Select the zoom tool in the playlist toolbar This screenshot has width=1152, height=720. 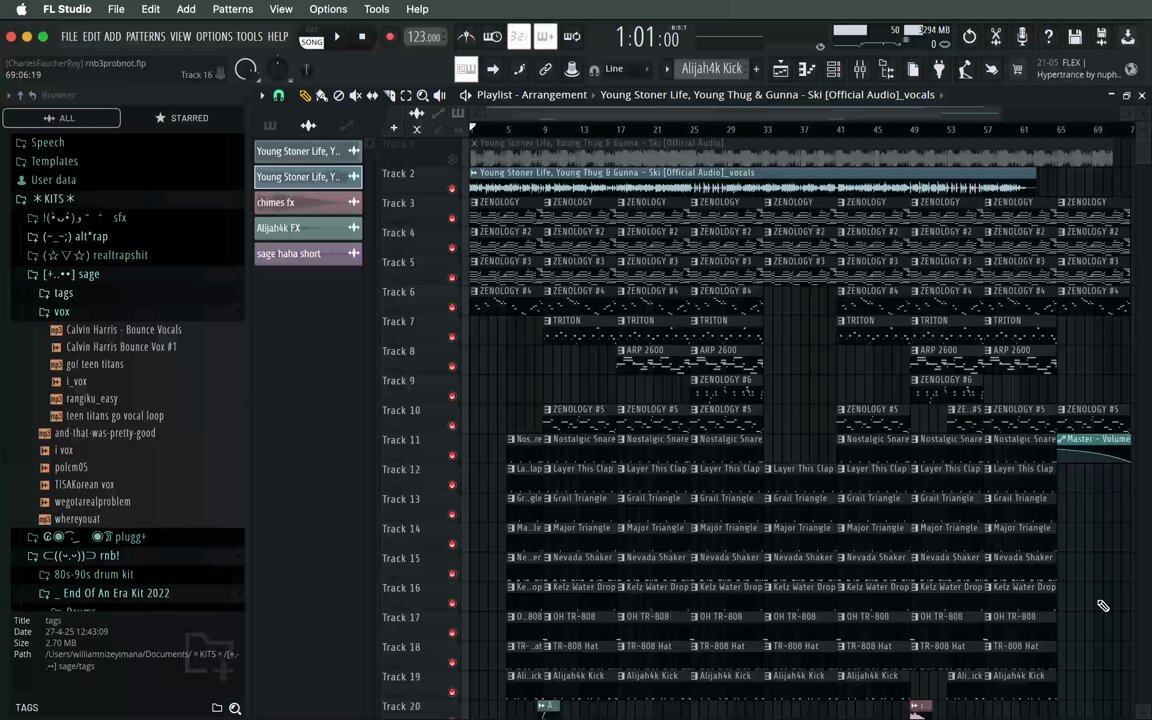coord(422,96)
